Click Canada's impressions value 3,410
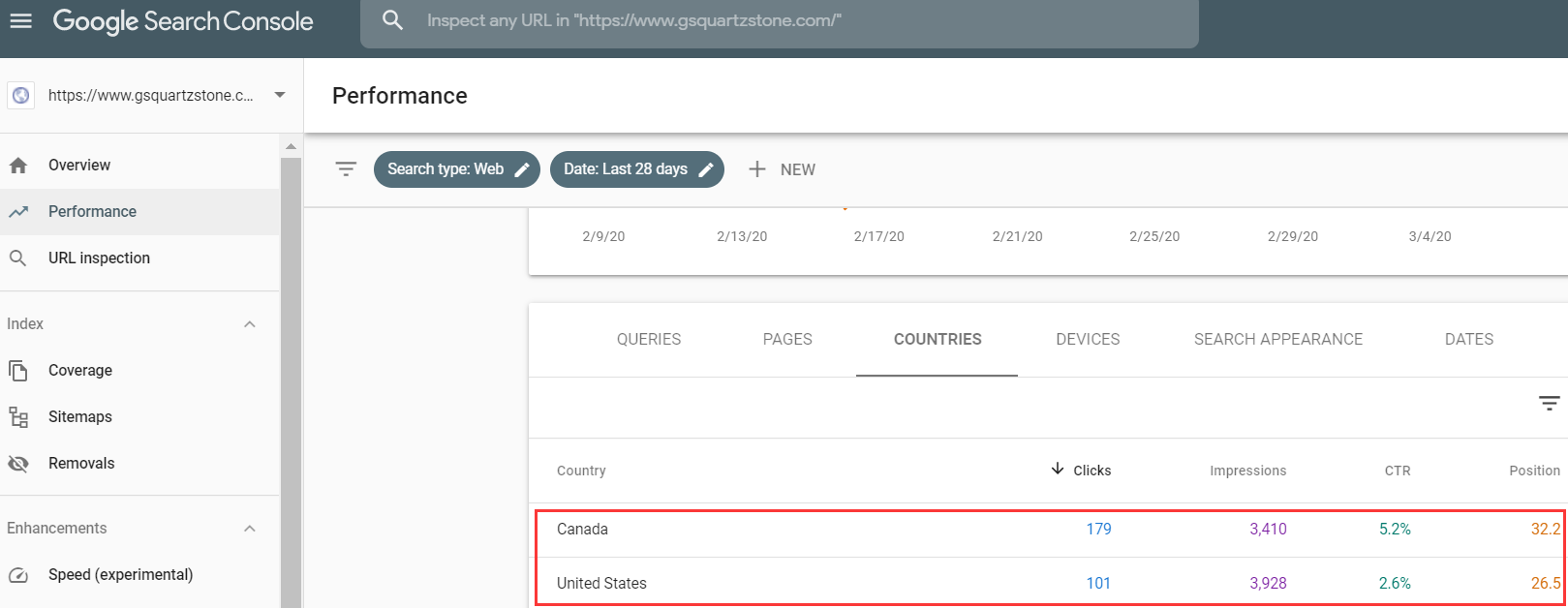Viewport: 1568px width, 608px height. pos(1268,530)
